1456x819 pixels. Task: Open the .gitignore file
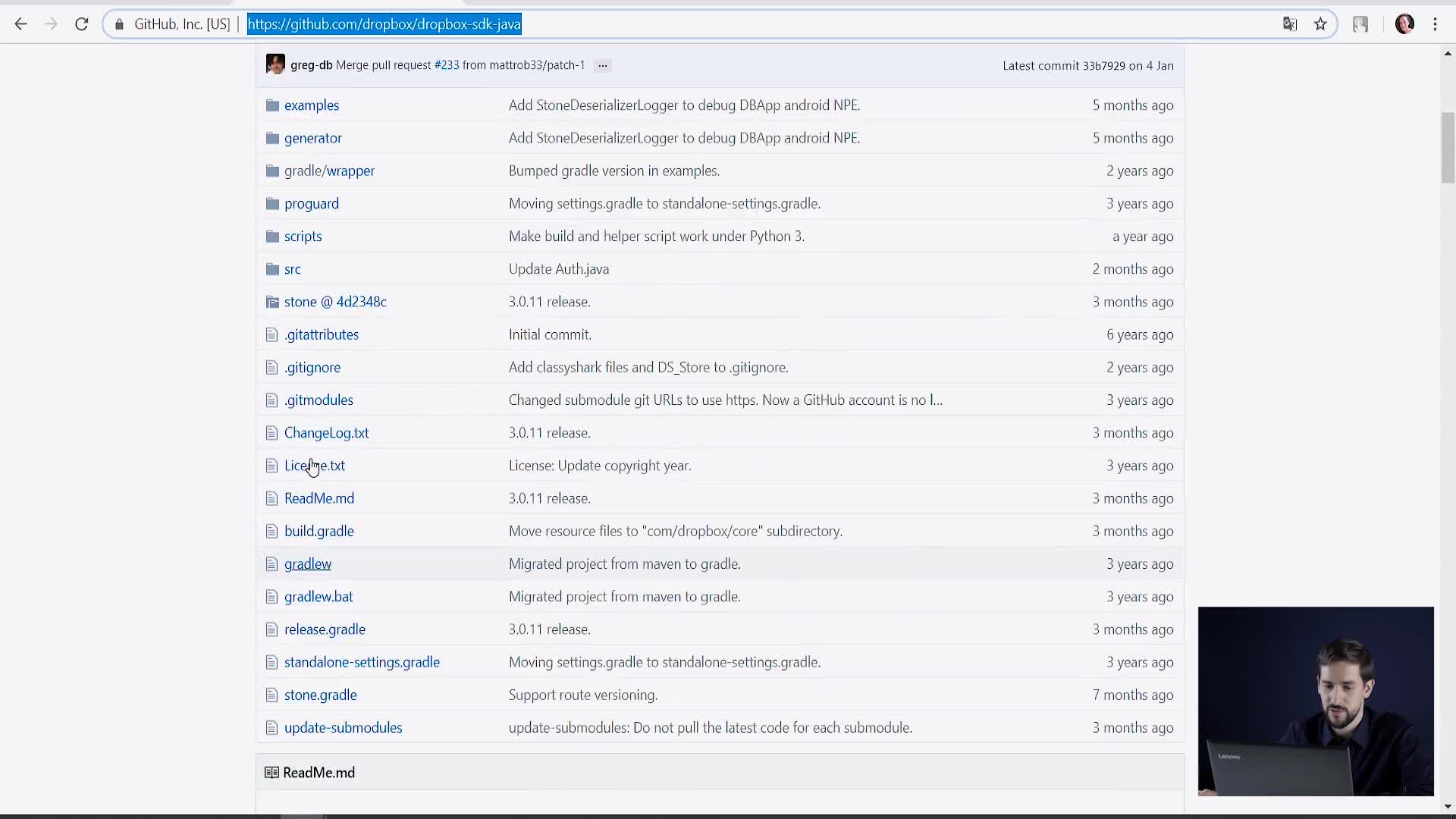(312, 367)
